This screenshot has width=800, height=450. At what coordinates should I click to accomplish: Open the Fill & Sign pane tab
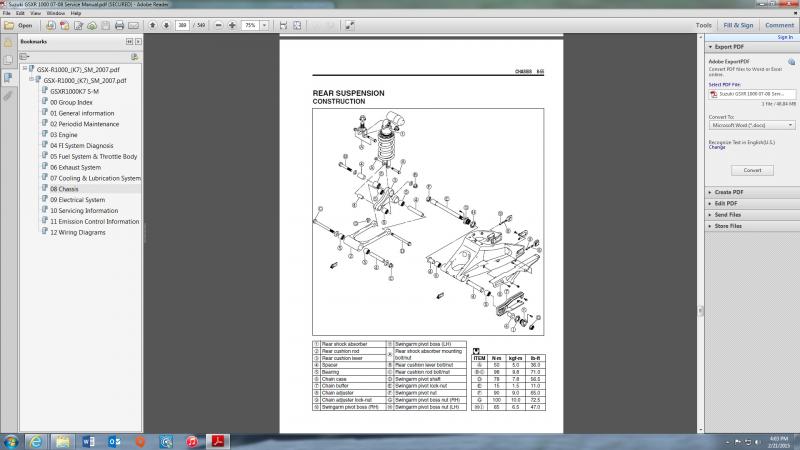point(738,25)
